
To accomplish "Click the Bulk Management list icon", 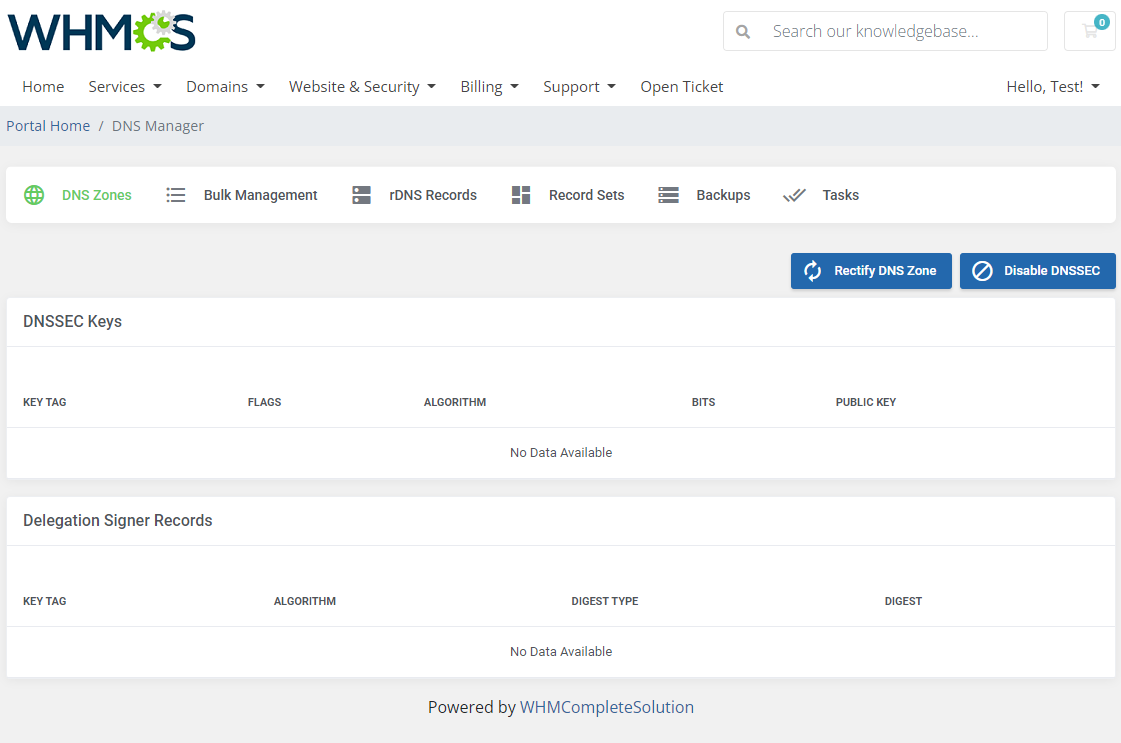I will tap(176, 195).
